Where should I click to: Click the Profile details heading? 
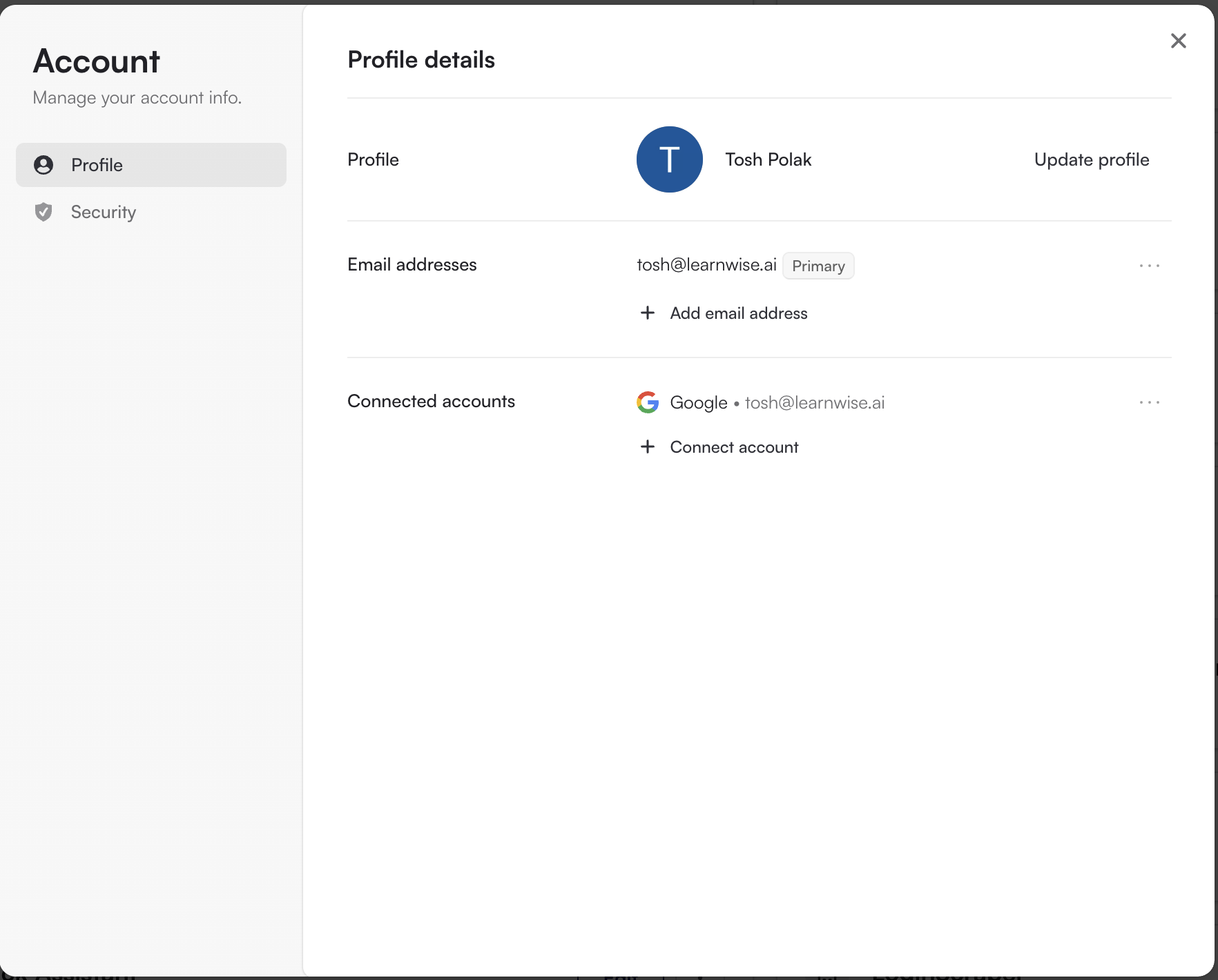[x=421, y=60]
